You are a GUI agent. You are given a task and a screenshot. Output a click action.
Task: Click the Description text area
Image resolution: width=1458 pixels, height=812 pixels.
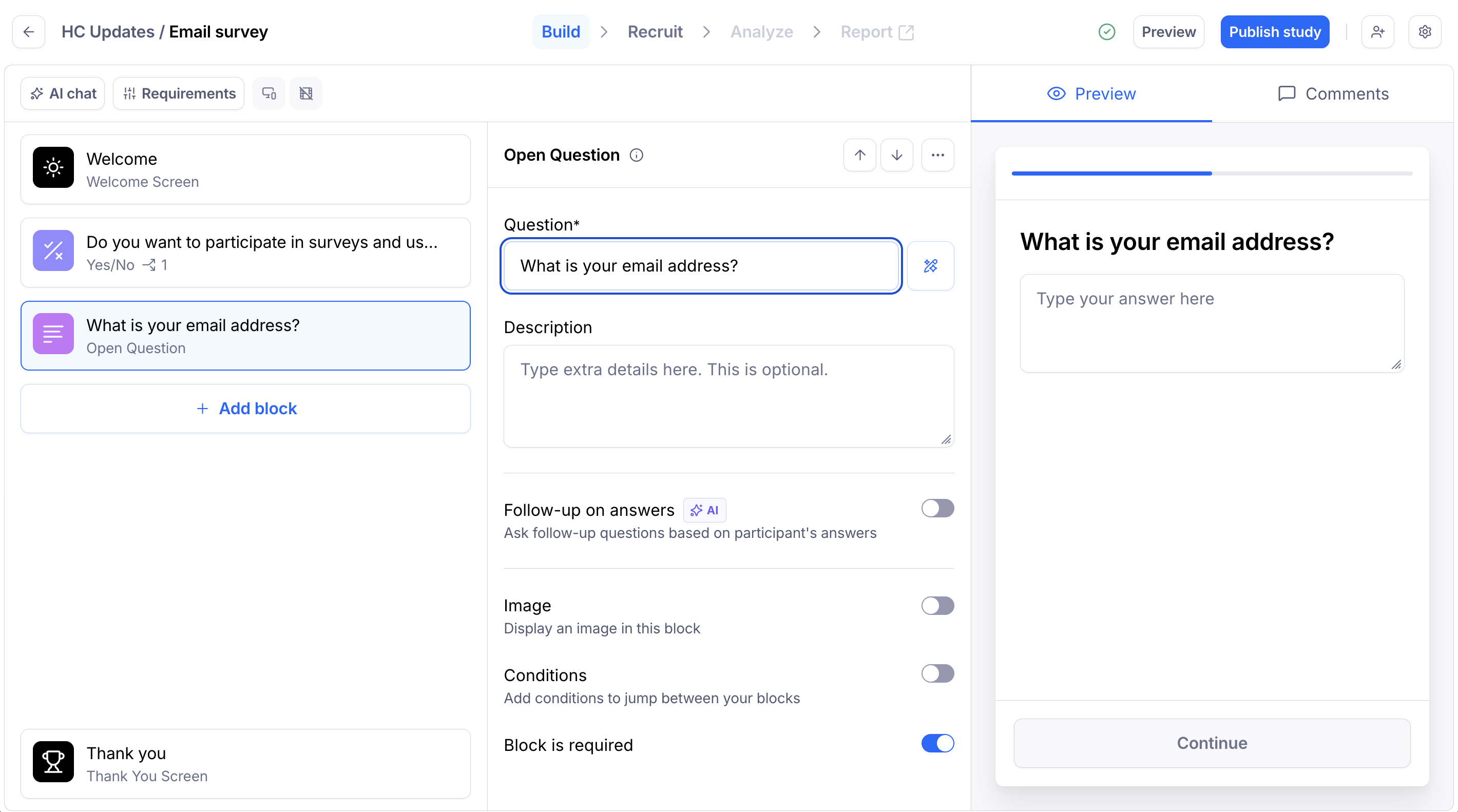pos(728,396)
